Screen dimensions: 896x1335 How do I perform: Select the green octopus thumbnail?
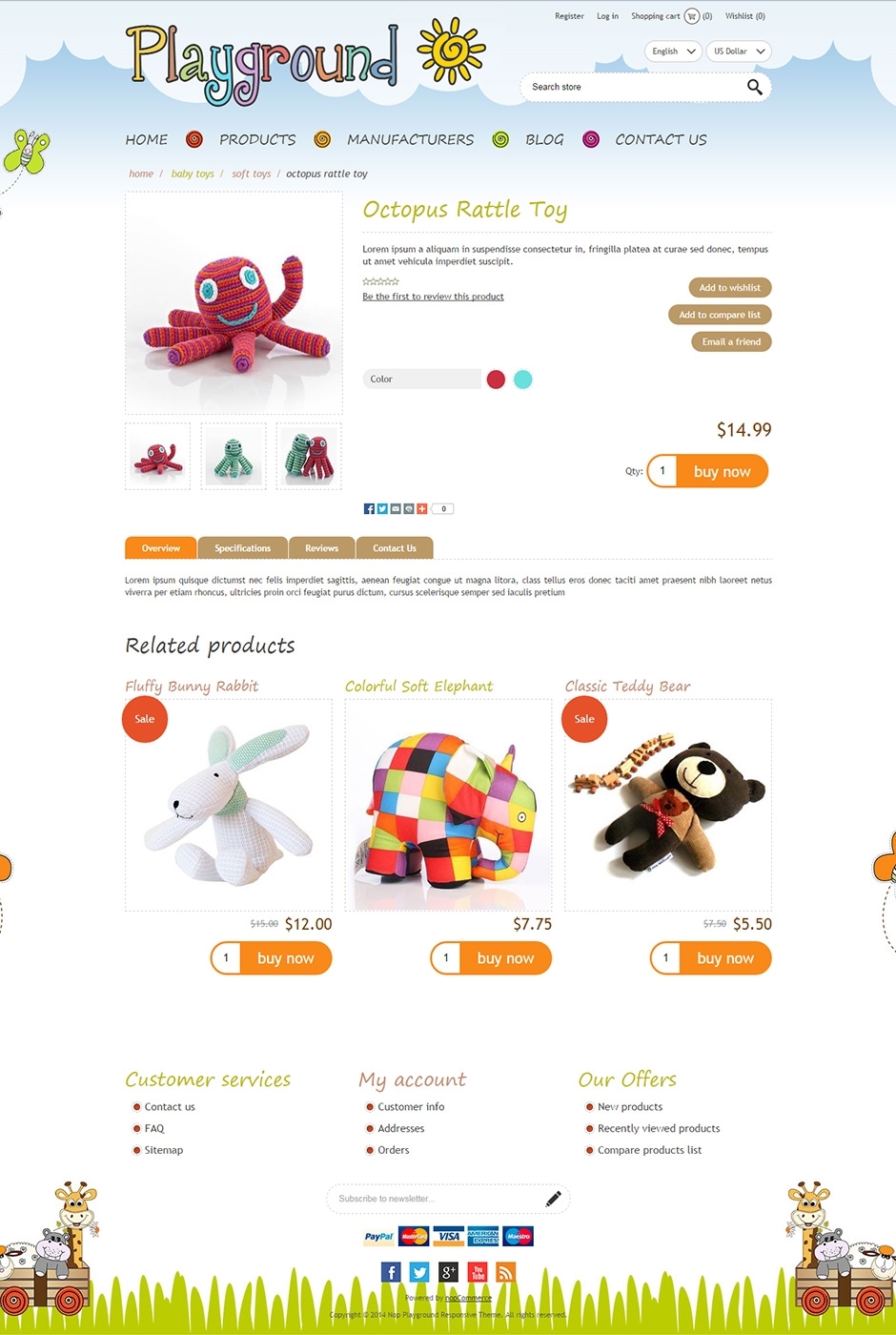(234, 457)
